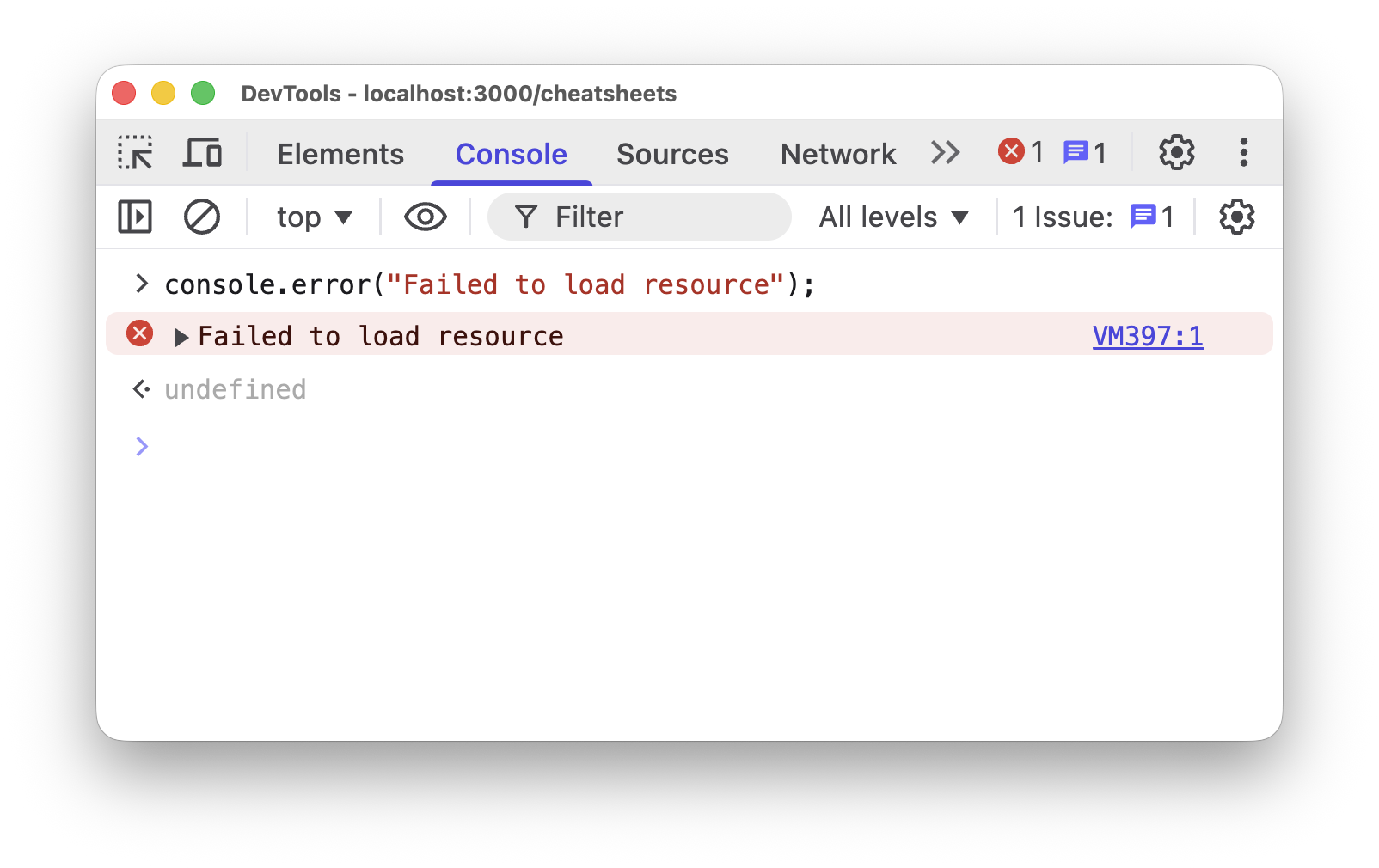The width and height of the screenshot is (1379, 868).
Task: Follow the VM397:1 source link
Action: coord(1148,336)
